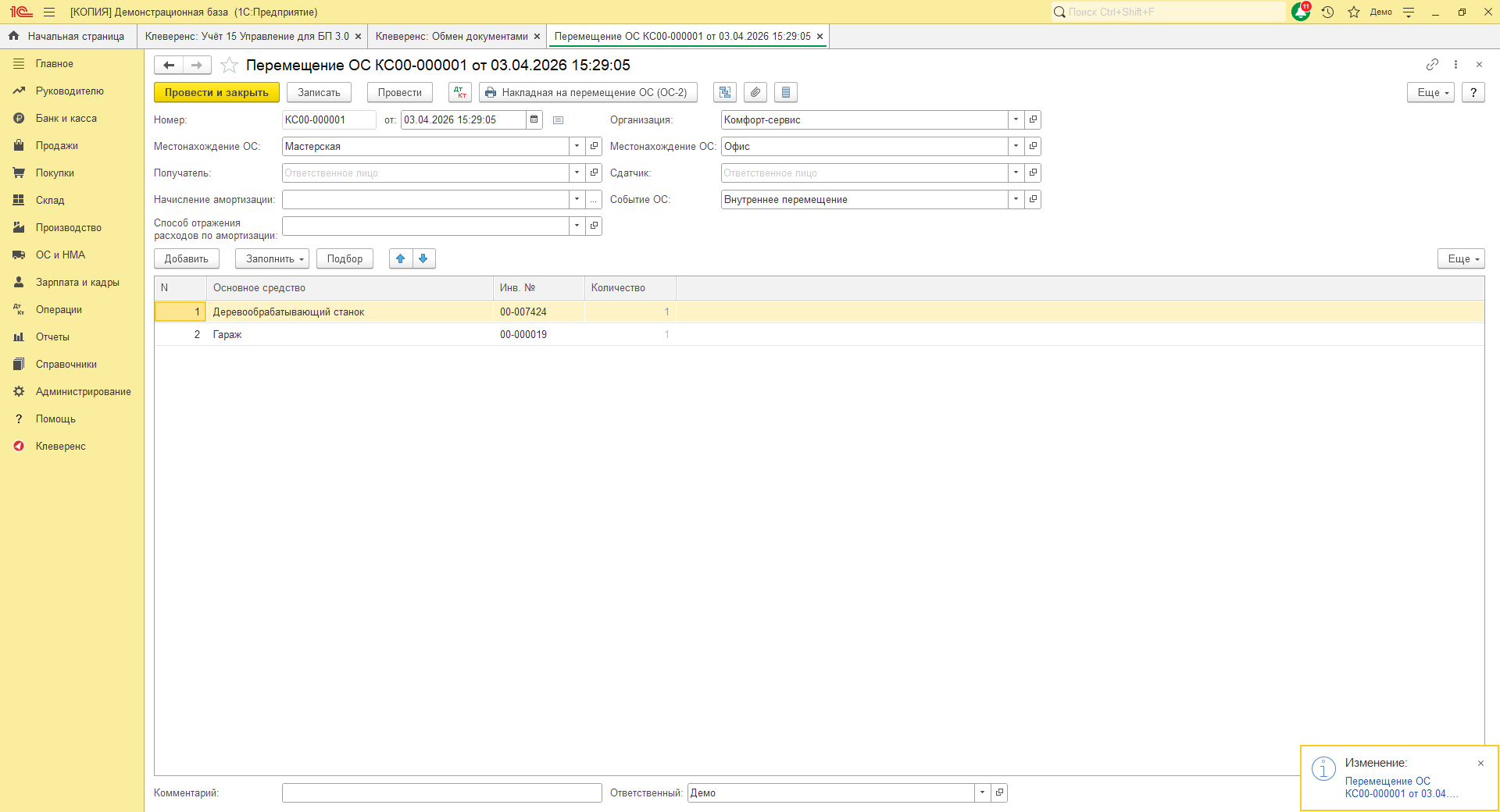
Task: Switch to the Начальная страница tab
Action: tap(68, 36)
